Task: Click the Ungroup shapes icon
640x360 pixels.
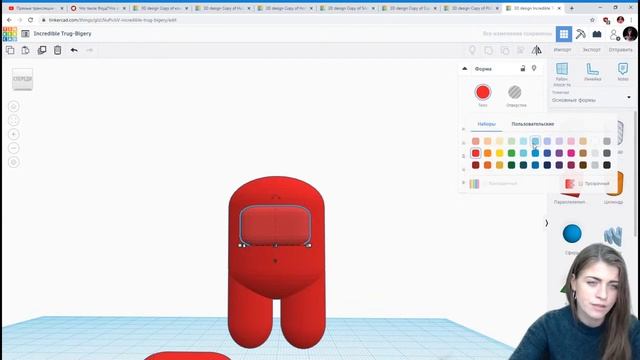Action: pos(505,50)
